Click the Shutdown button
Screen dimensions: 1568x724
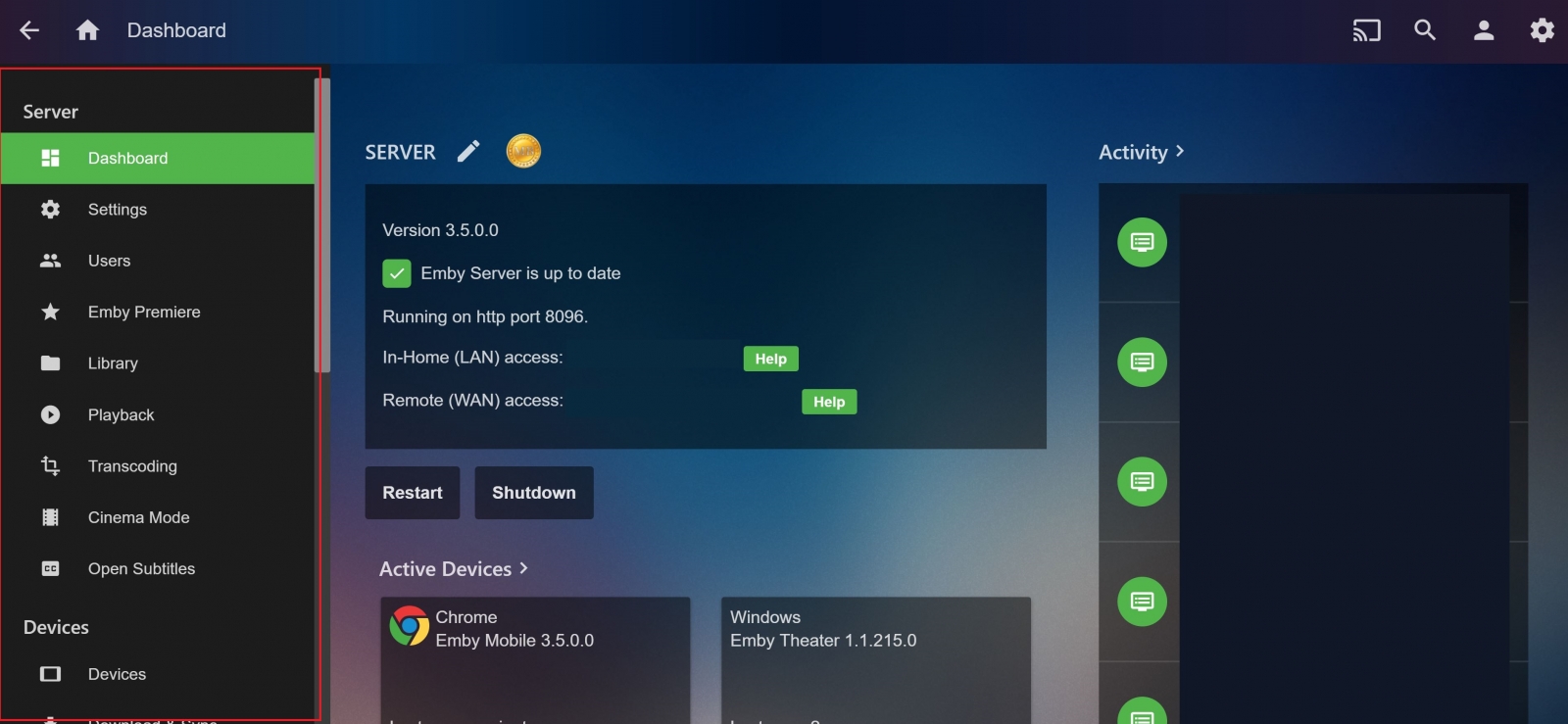[x=534, y=493]
